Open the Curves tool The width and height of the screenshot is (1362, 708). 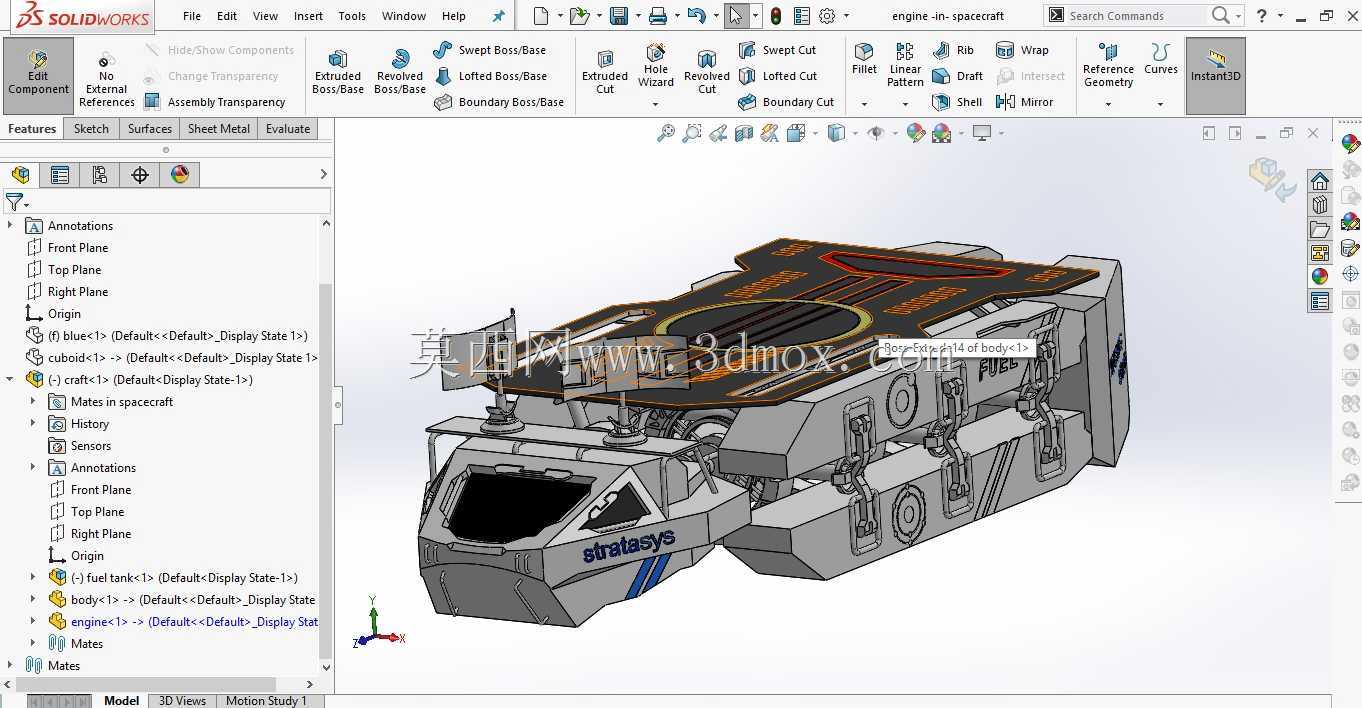[x=1161, y=60]
